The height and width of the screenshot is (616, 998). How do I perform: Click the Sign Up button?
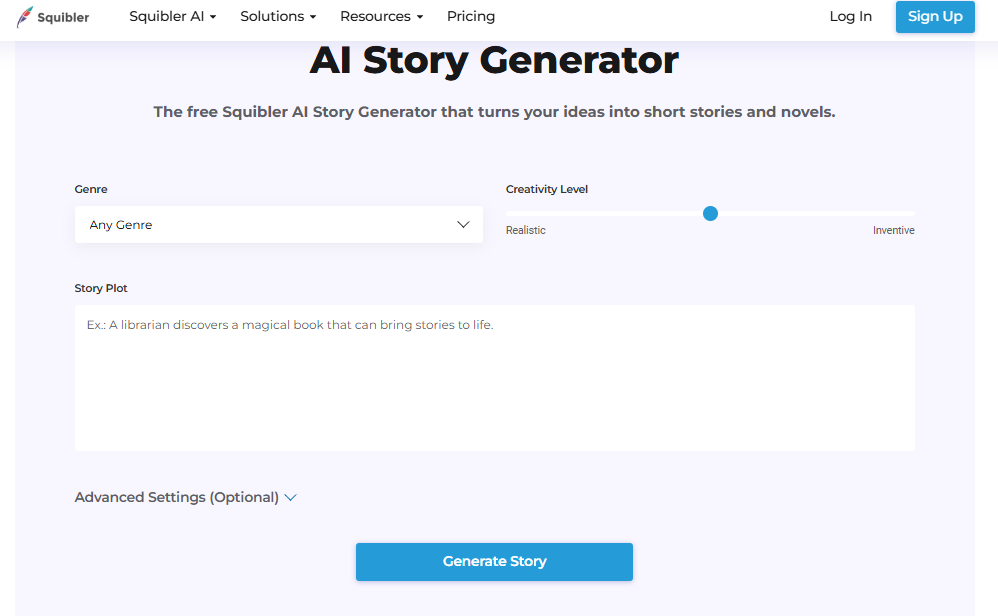pyautogui.click(x=934, y=16)
